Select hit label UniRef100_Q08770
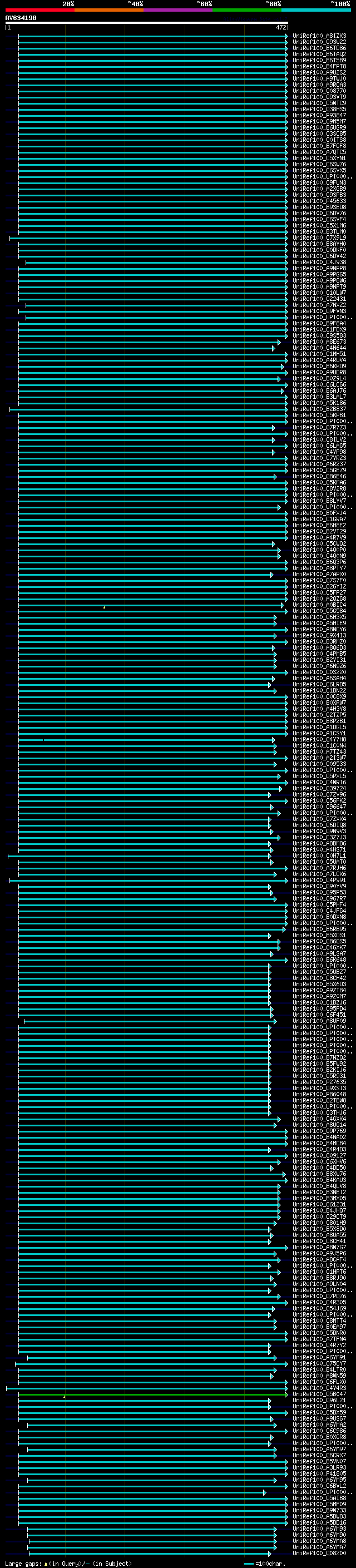356x1568 pixels. (319, 91)
